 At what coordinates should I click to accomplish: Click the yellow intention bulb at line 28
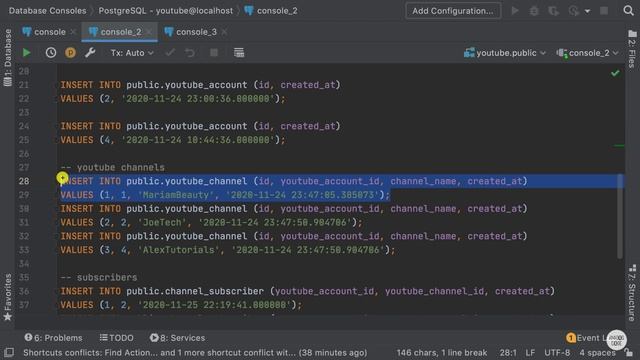pos(62,178)
